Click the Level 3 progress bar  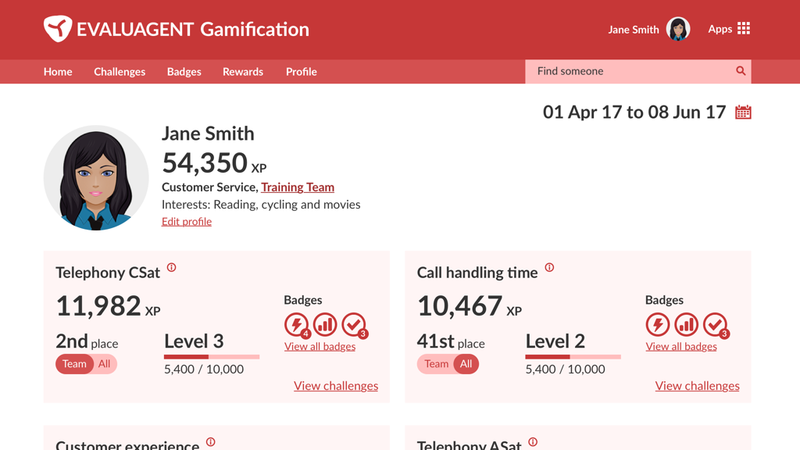point(212,357)
